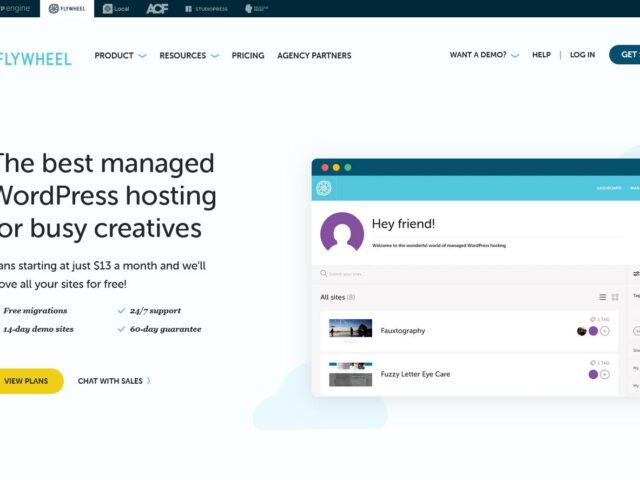Click the 14-day demo sites text
Image resolution: width=640 pixels, height=480 pixels.
coord(38,329)
